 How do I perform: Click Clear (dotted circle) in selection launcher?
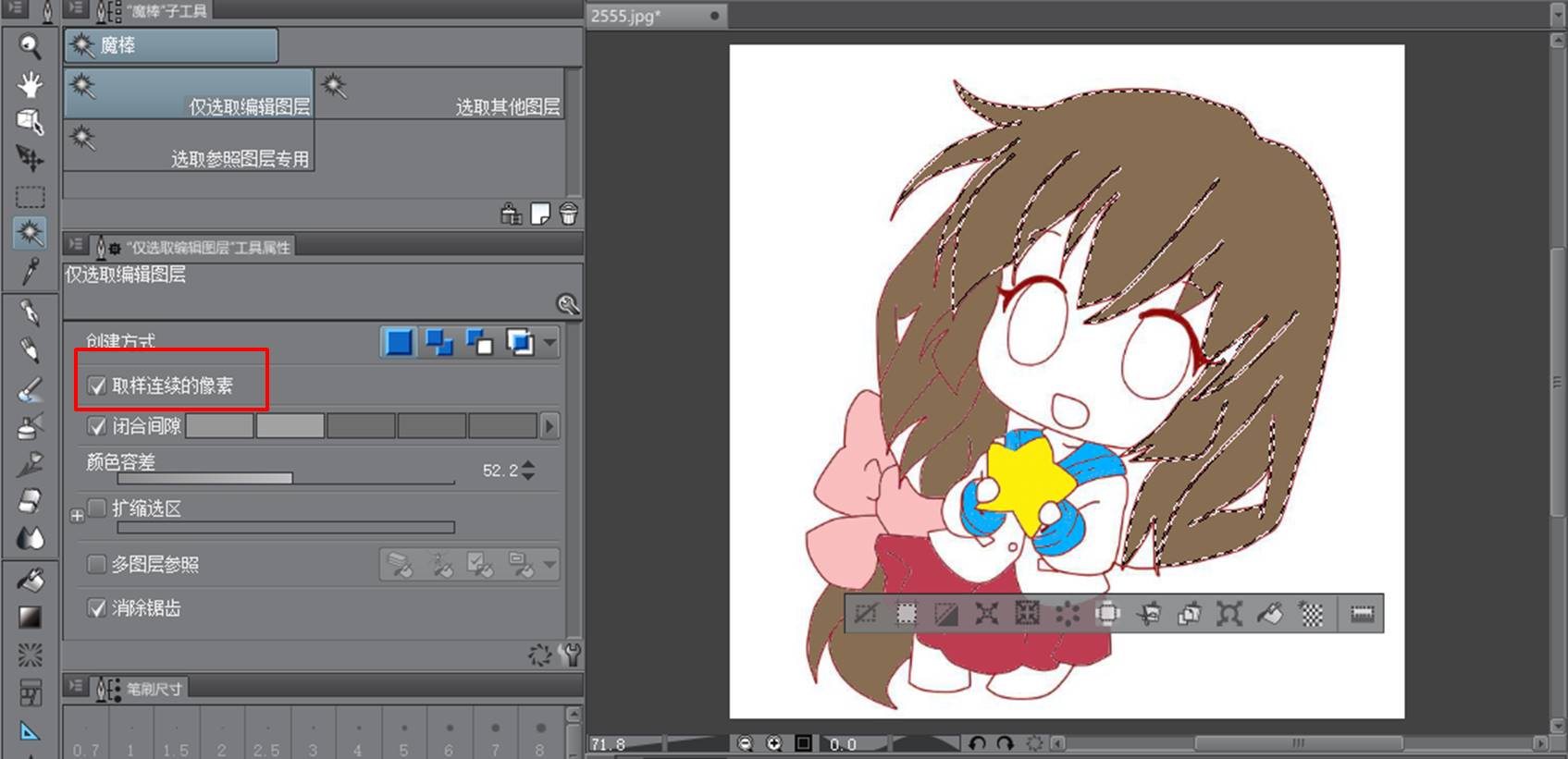tap(1068, 614)
